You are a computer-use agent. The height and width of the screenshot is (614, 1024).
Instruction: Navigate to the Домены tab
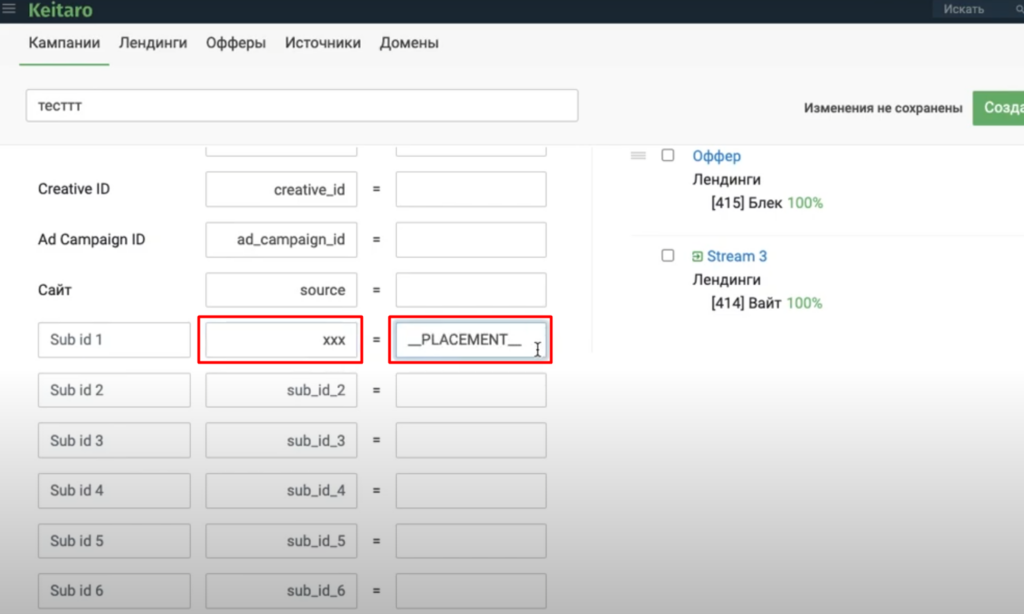(x=409, y=43)
